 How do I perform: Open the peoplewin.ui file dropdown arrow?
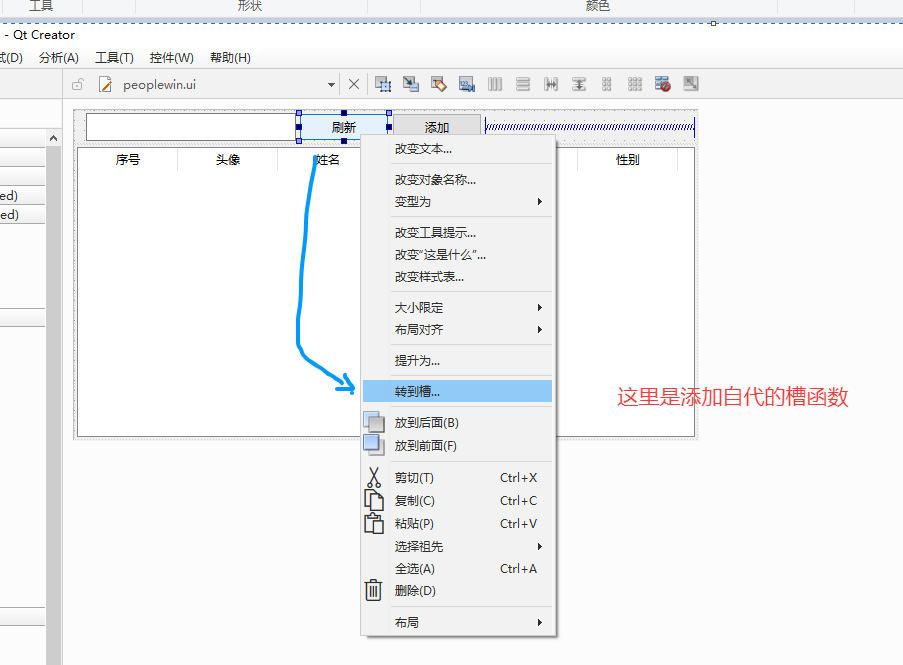(x=331, y=85)
